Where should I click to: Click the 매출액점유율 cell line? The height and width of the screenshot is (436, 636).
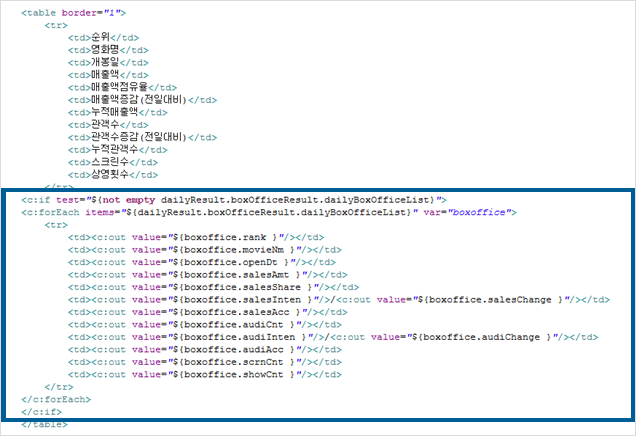point(122,88)
